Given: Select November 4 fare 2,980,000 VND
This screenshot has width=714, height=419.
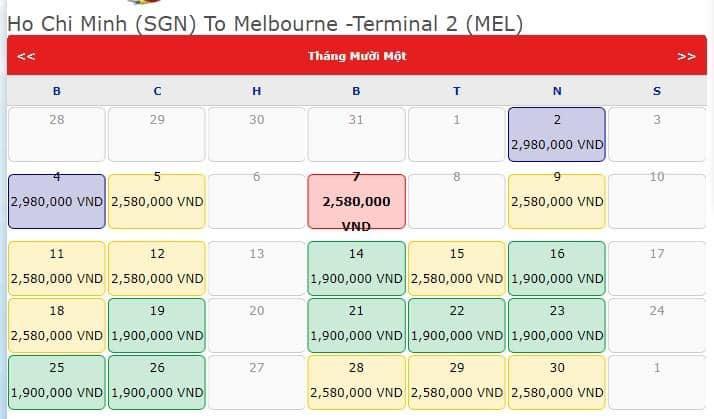Looking at the screenshot, I should (57, 201).
